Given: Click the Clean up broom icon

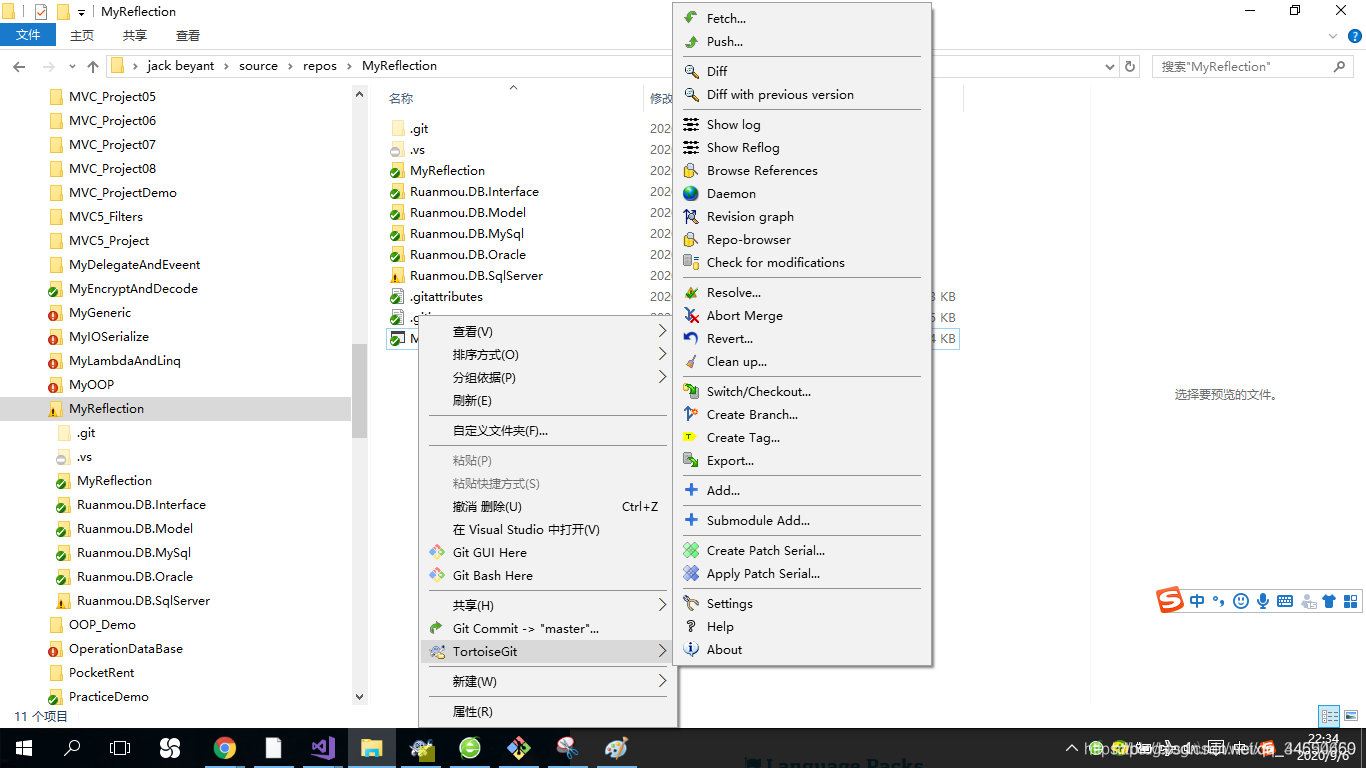Looking at the screenshot, I should tap(691, 361).
